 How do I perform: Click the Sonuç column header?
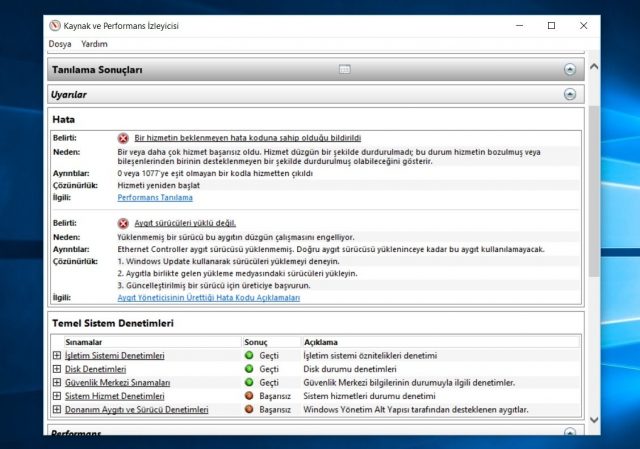[x=271, y=342]
